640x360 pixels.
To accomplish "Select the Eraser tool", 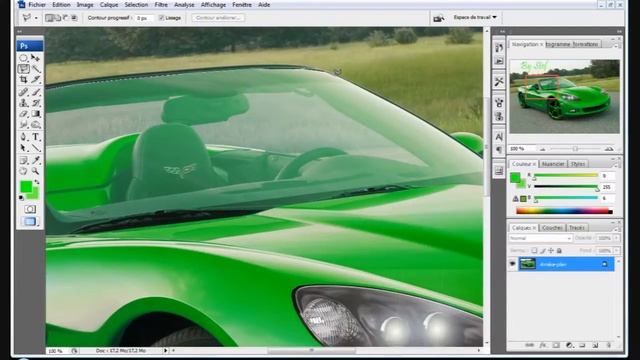I will [x=23, y=114].
